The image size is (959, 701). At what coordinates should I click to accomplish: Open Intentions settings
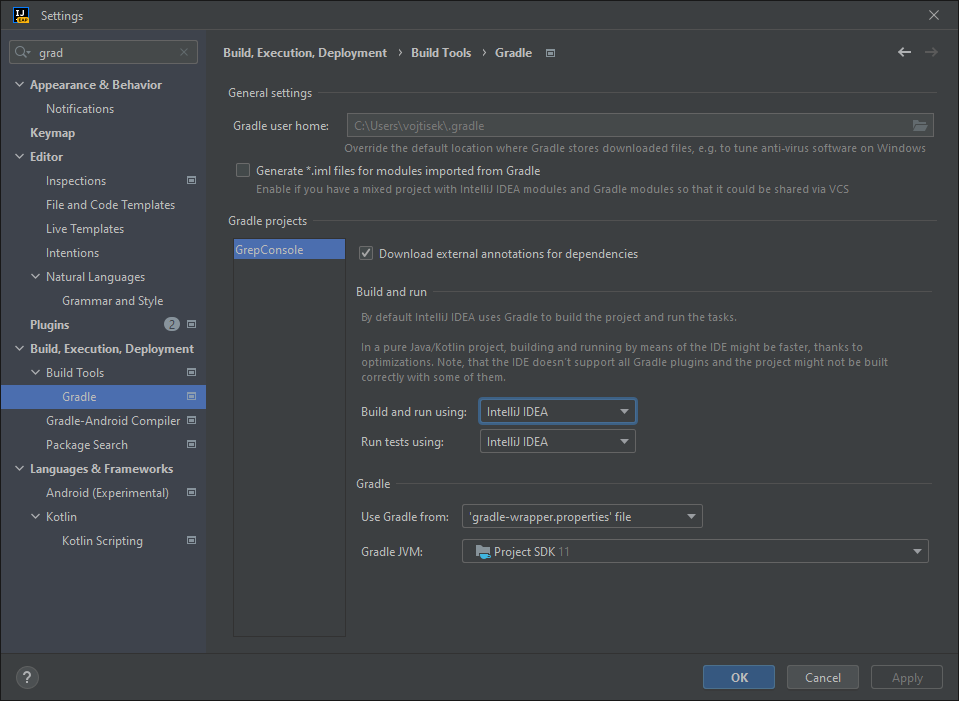point(72,253)
